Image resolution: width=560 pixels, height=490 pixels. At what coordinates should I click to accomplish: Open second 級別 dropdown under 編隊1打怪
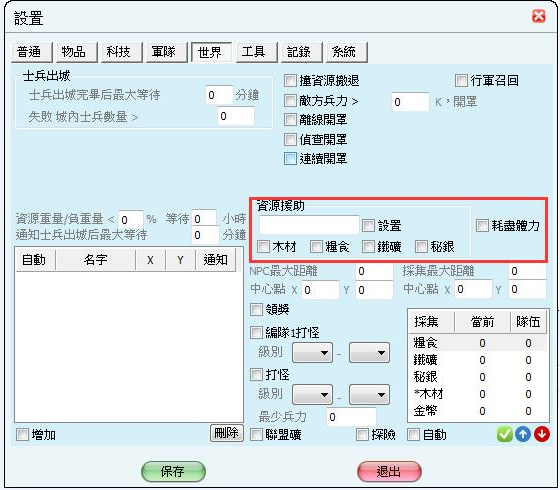[369, 353]
